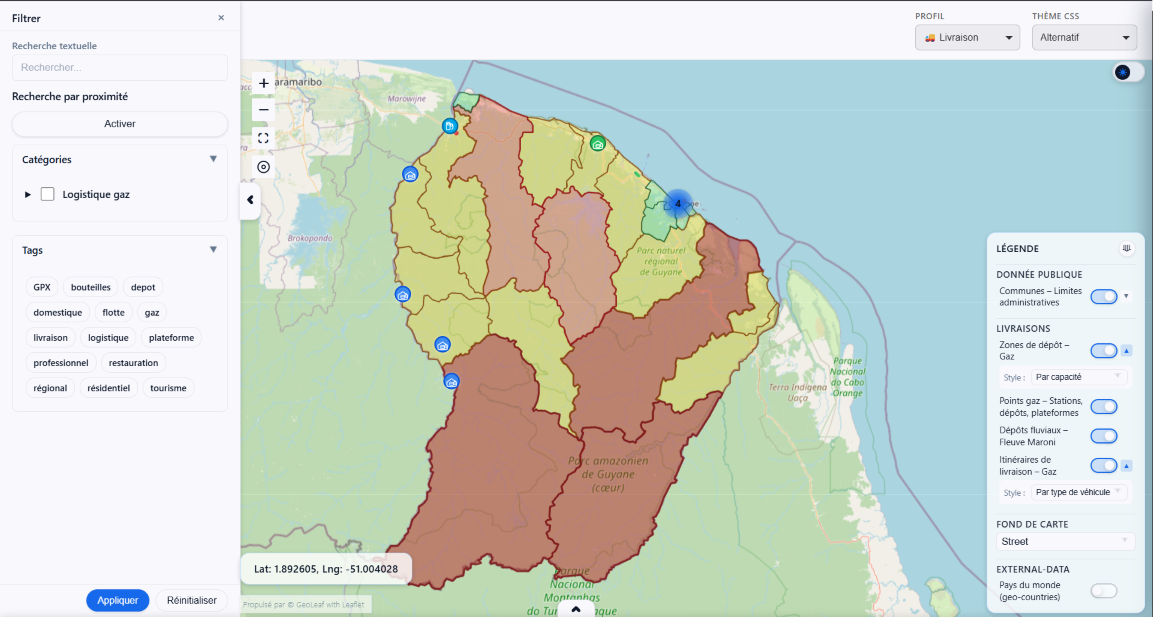
Task: Disable Communes – Limites administratives layer
Action: click(x=1103, y=297)
